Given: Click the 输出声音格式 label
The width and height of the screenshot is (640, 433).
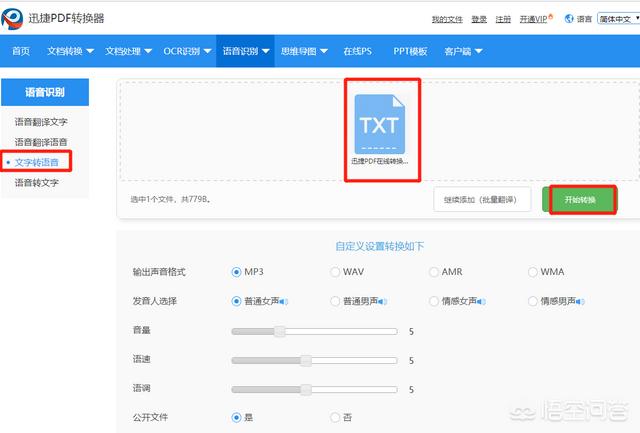Looking at the screenshot, I should (x=159, y=272).
